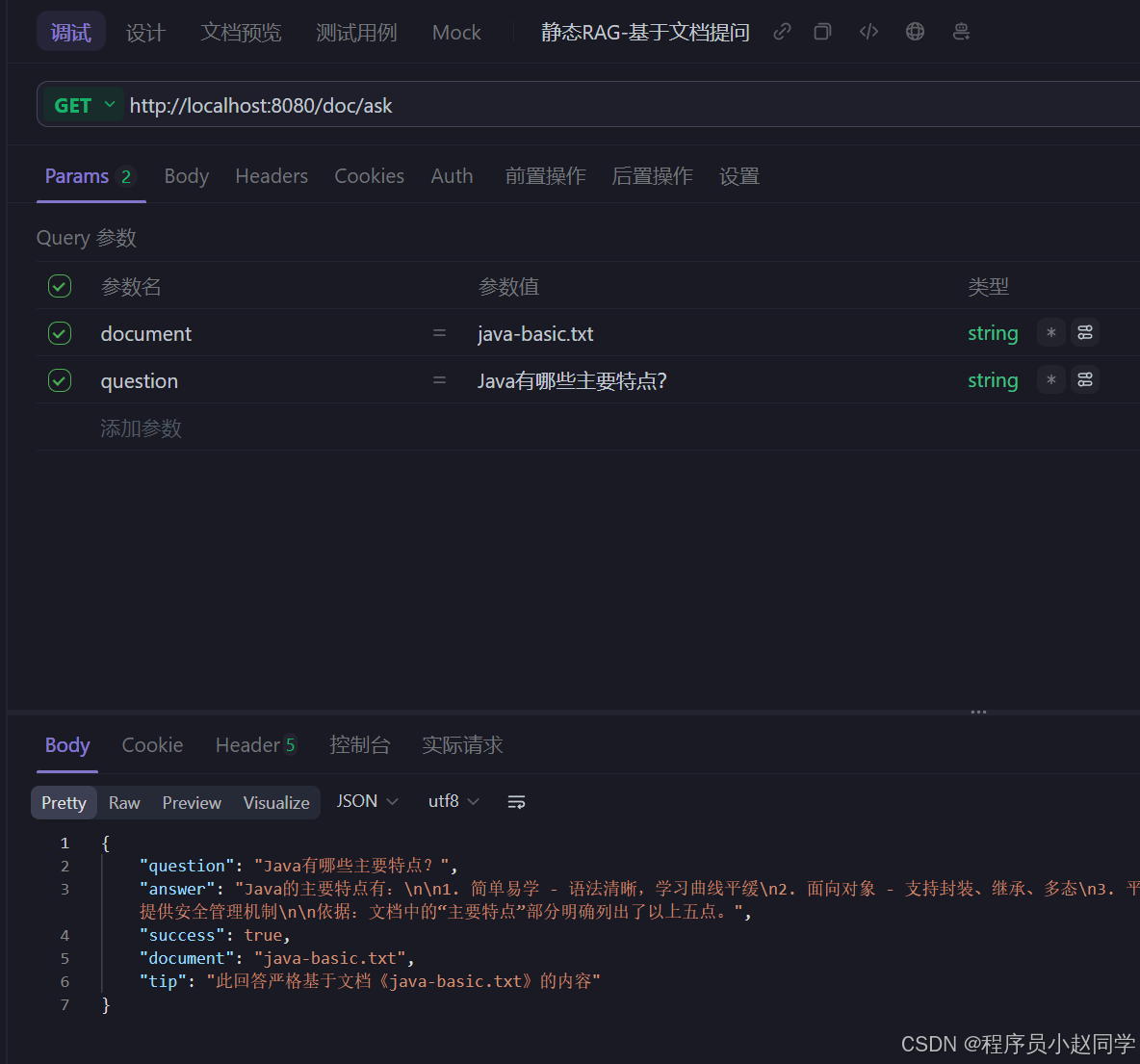Click the 添加参数 add parameter link
Screen dimensions: 1140x1064
point(141,428)
